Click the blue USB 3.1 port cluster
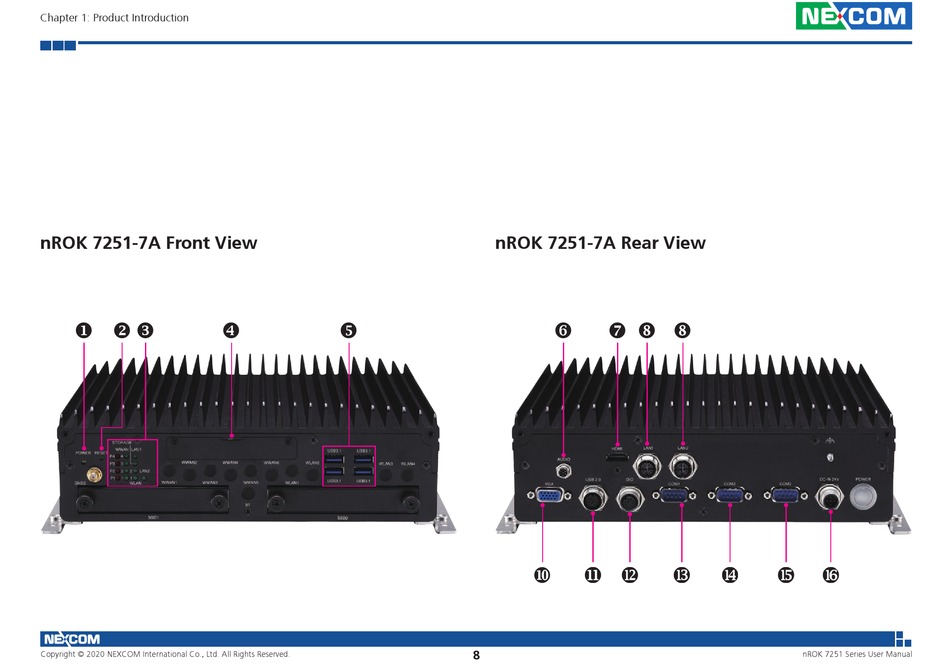This screenshot has width=950, height=664. [348, 466]
